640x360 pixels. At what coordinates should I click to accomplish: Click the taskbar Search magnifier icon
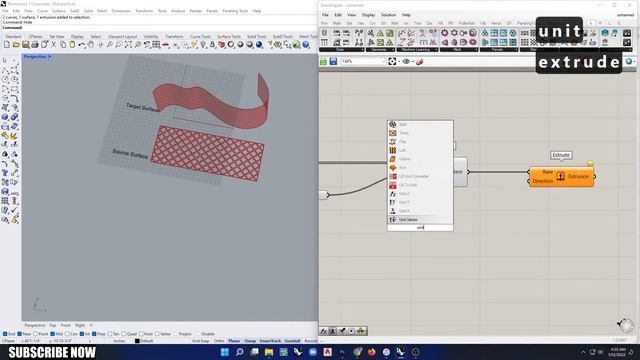240,352
